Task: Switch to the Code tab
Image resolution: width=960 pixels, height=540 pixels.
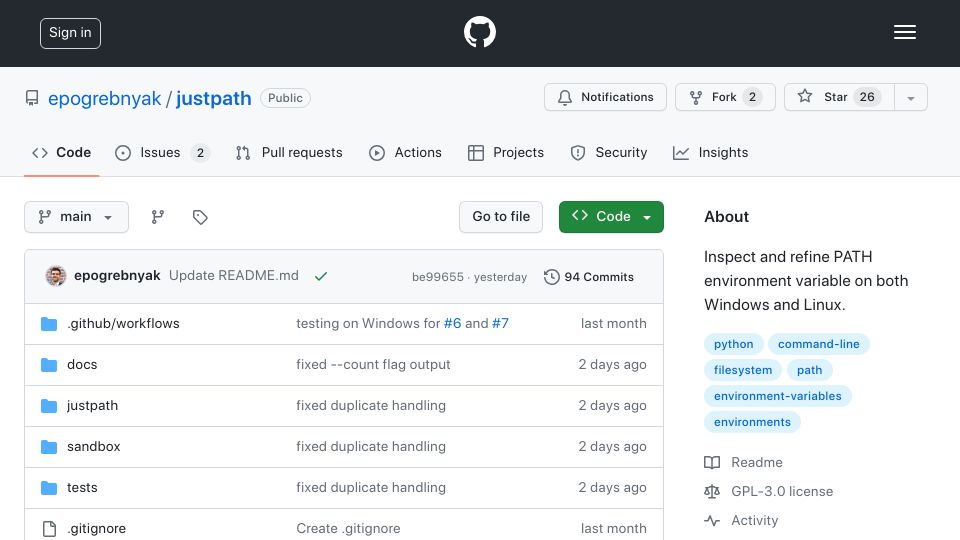Action: tap(61, 152)
